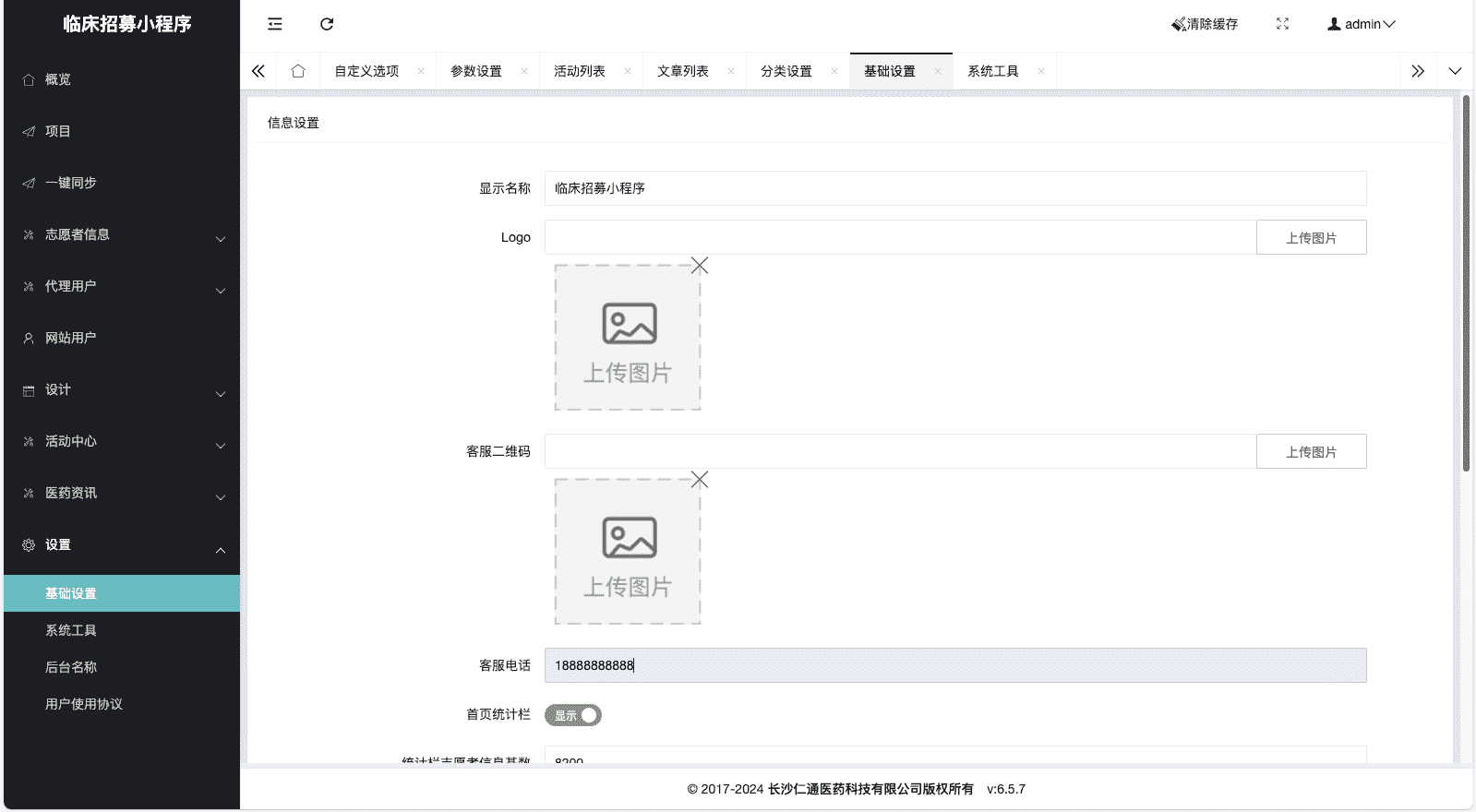The image size is (1476, 812).
Task: Remove the Logo image with X icon
Action: (x=700, y=266)
